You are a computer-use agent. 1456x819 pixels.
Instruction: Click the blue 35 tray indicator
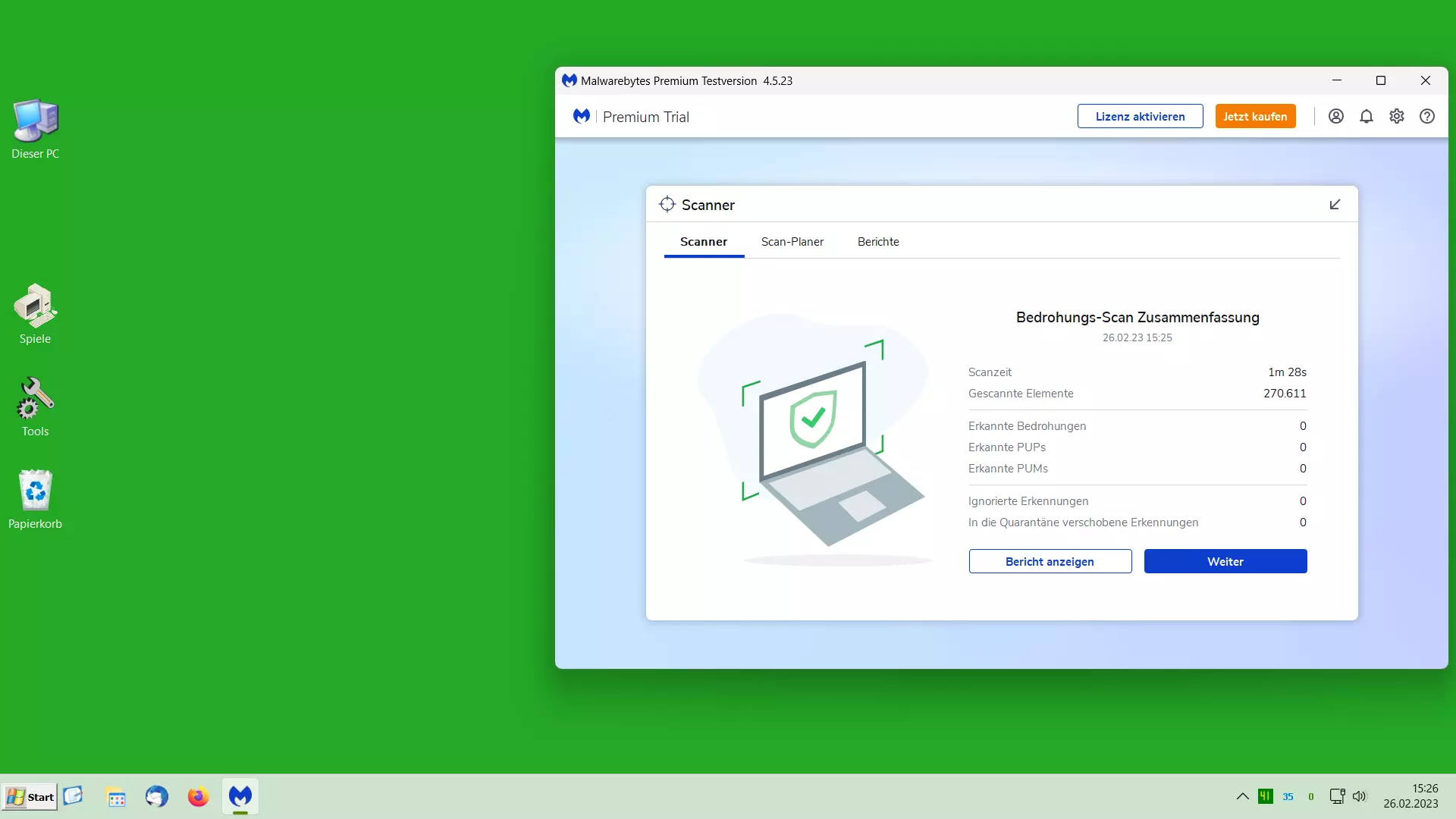[x=1288, y=796]
